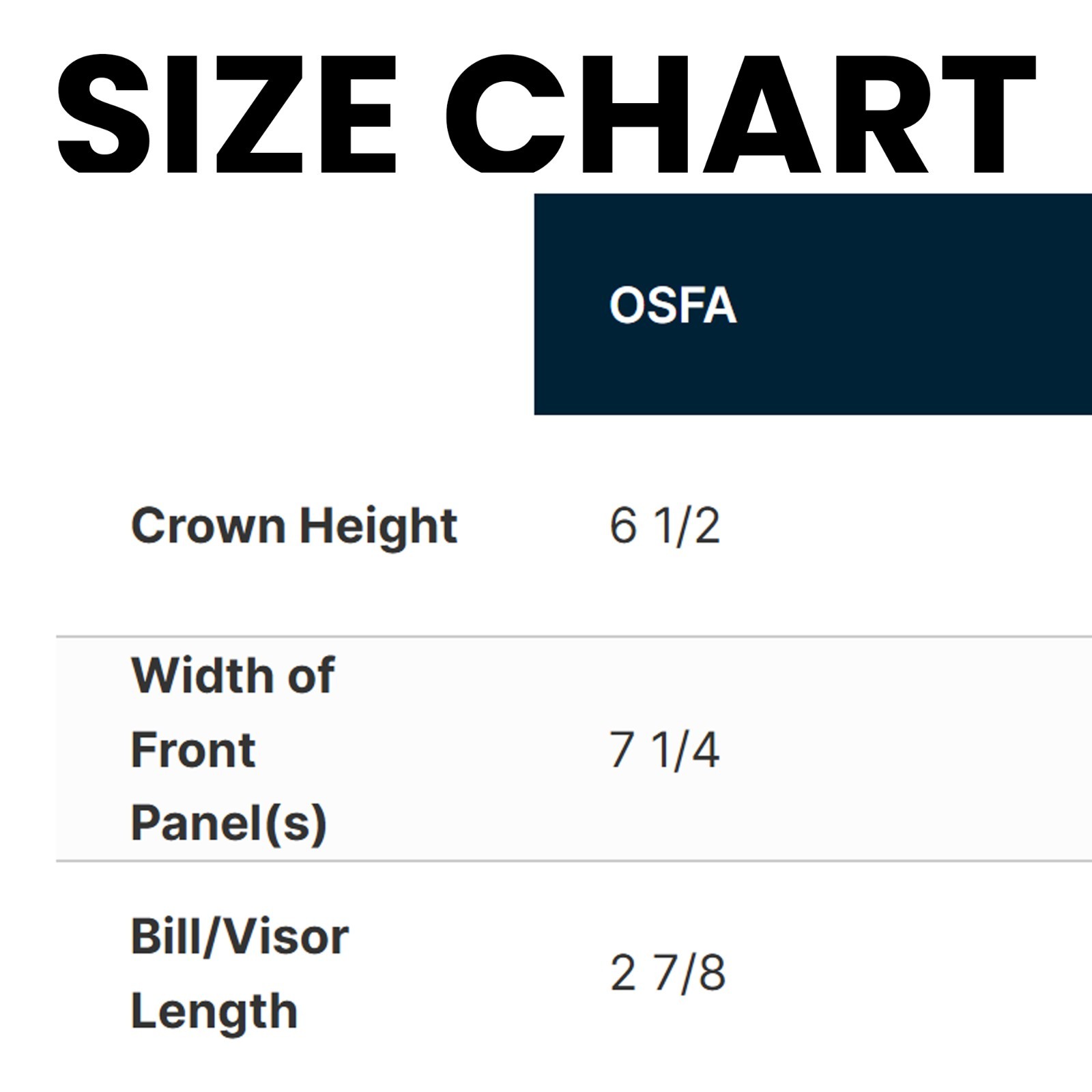Click the word SIZE in the title
Viewport: 1092px width, 1092px height.
click(x=227, y=114)
